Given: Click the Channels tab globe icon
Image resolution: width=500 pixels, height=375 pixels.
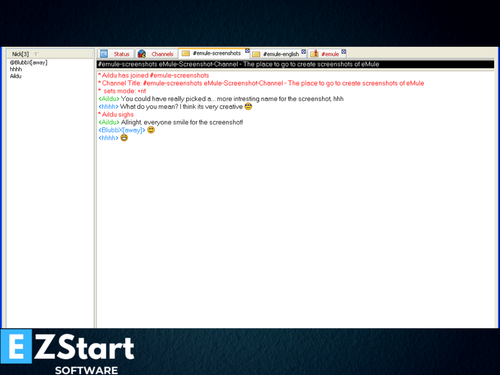Looking at the screenshot, I should coord(142,54).
